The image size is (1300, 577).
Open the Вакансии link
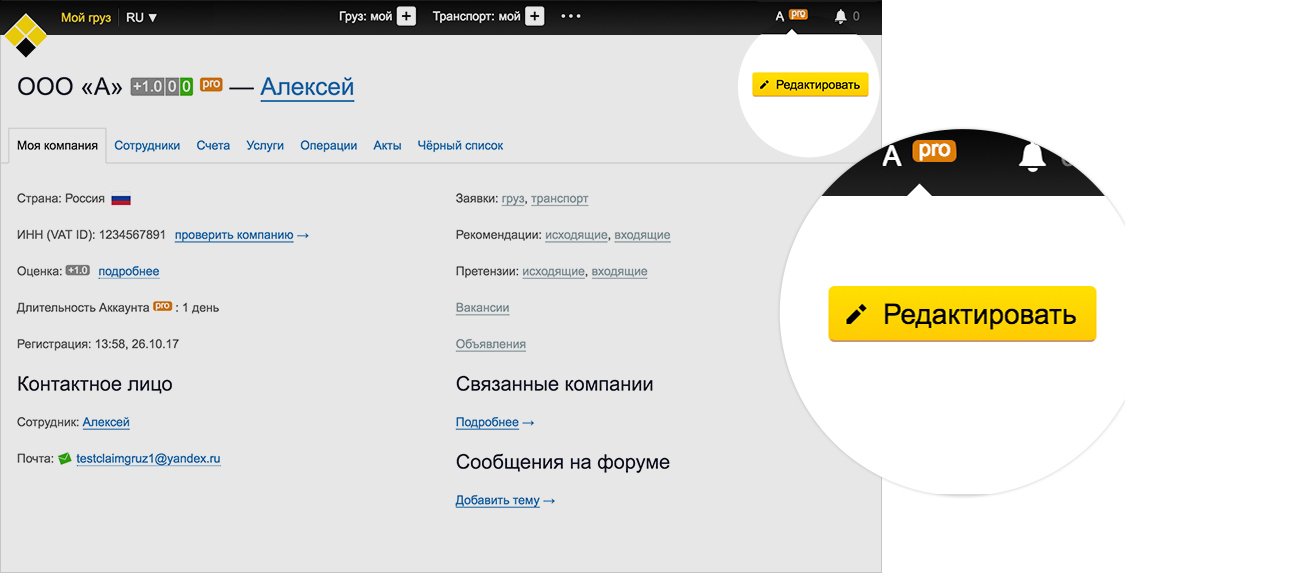(x=482, y=307)
